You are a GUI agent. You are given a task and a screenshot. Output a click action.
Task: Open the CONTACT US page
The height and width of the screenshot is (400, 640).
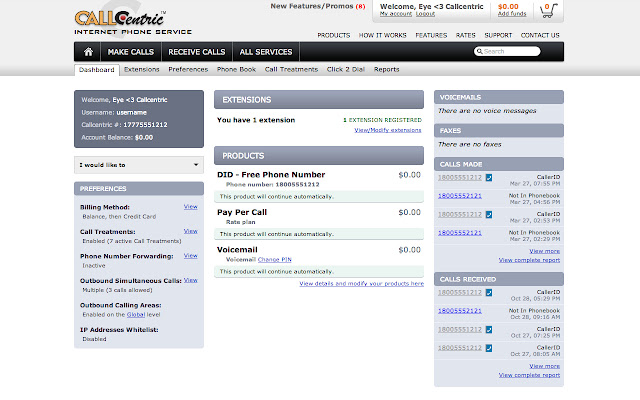point(540,36)
